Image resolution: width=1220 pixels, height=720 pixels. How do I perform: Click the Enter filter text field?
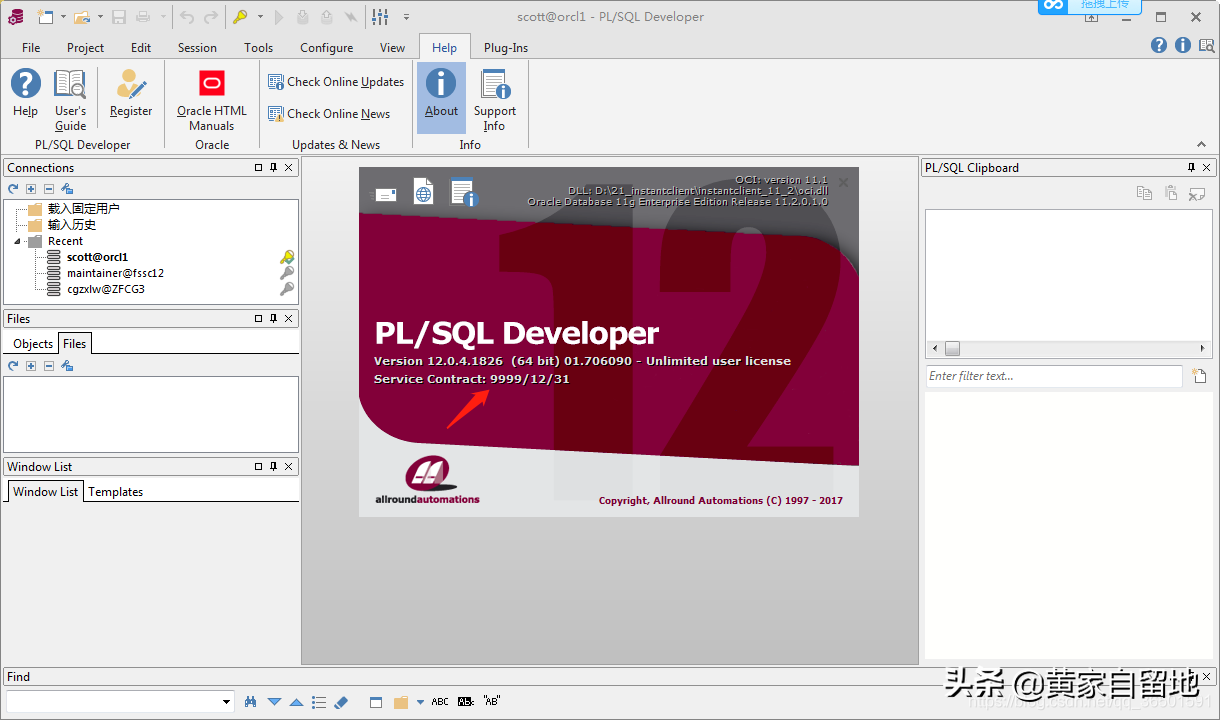click(1054, 376)
